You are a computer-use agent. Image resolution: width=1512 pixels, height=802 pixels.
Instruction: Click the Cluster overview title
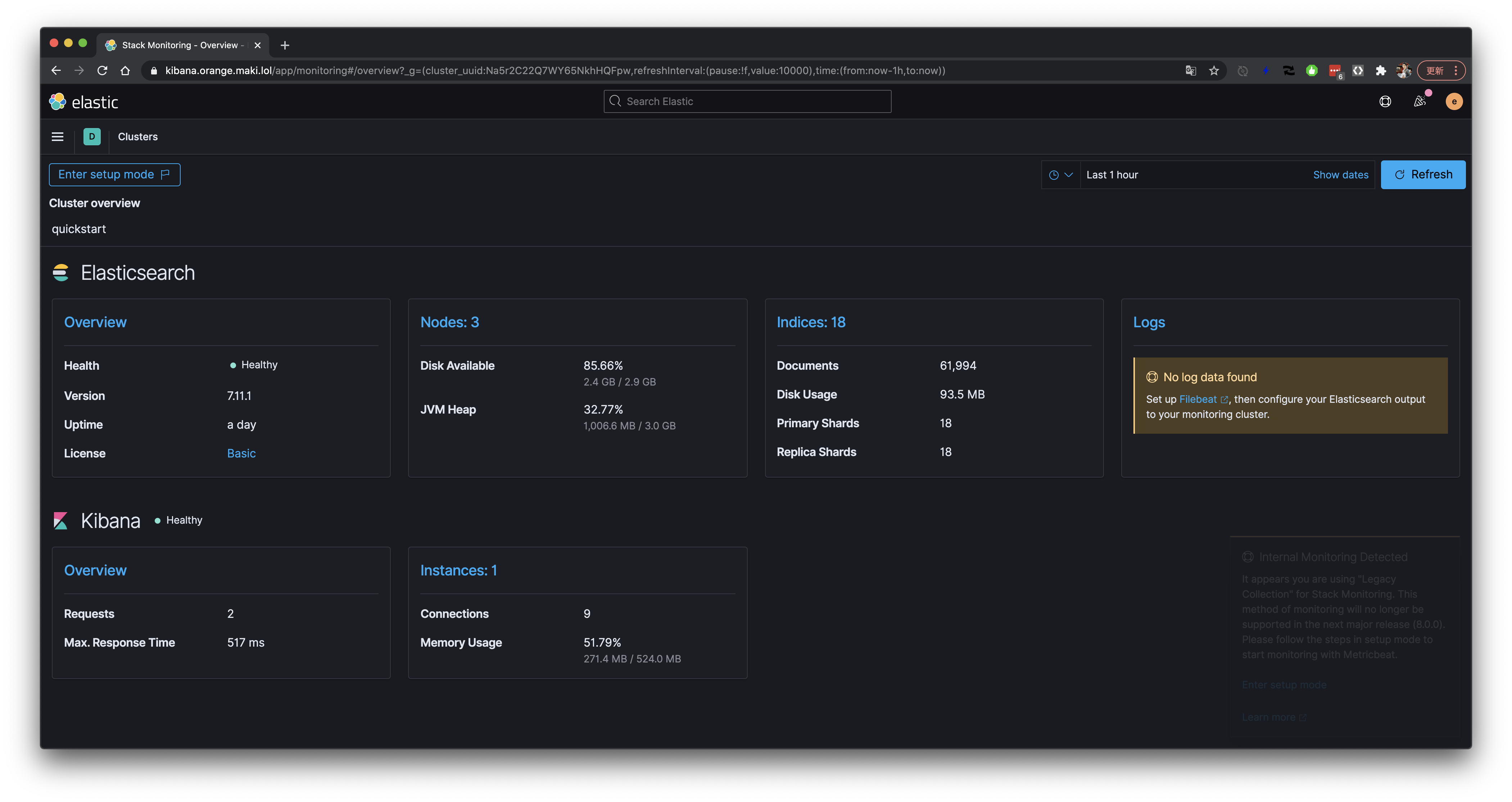point(95,203)
